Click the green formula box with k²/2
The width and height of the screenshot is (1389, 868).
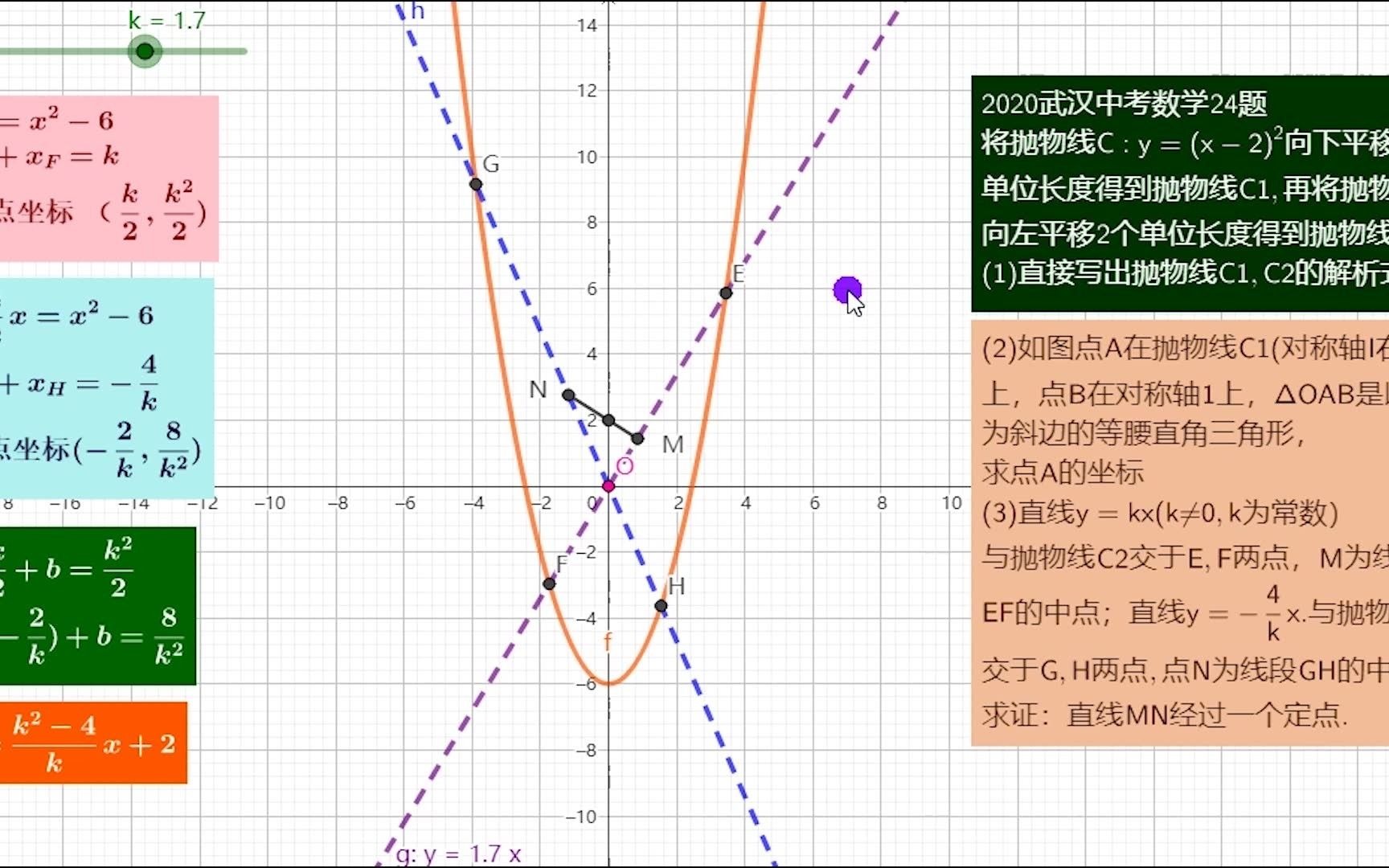[97, 606]
